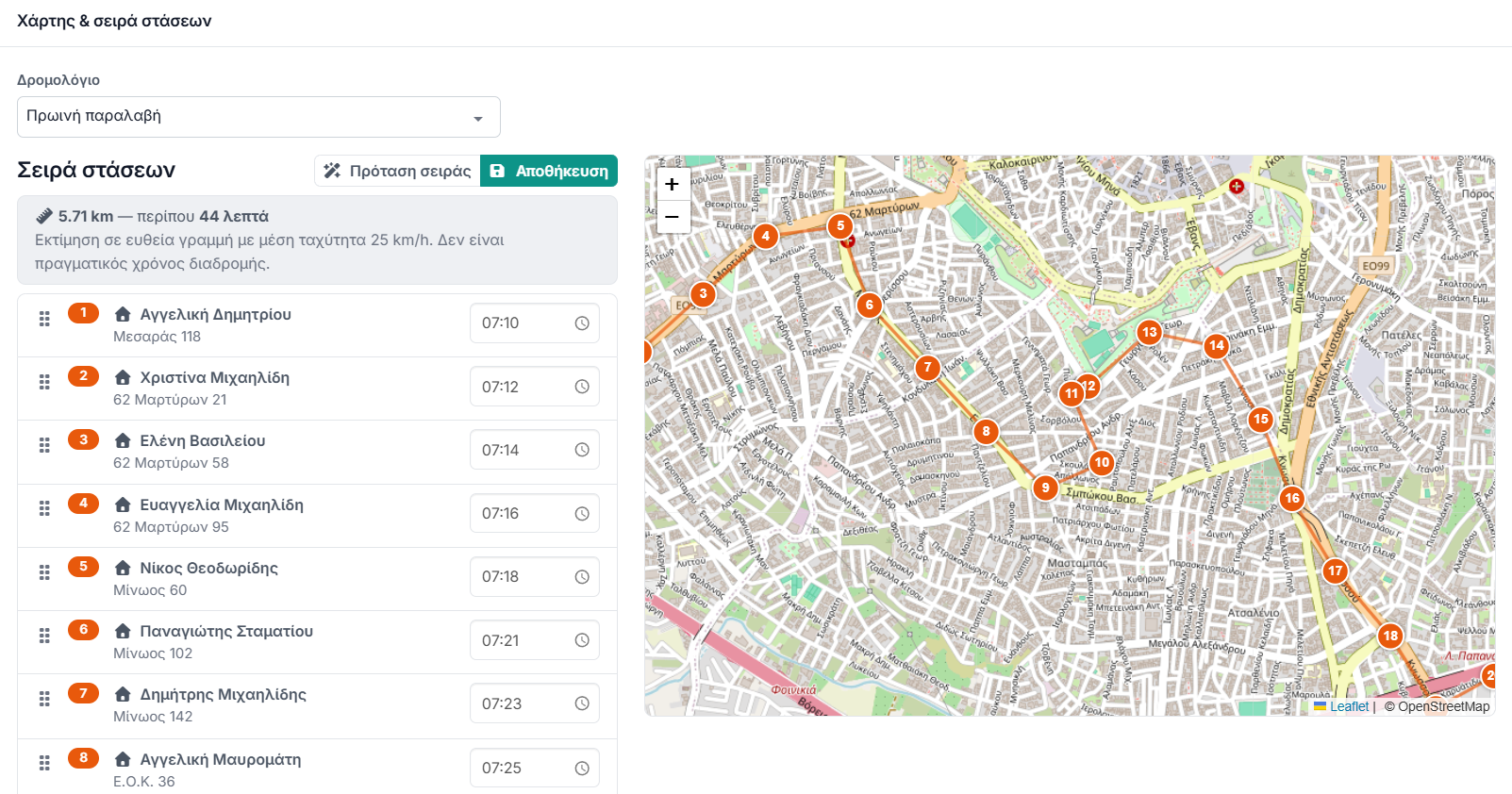Grab drag handle for Νίκος Θεοδωρίδης
Screen dimensions: 1512x794
[44, 572]
